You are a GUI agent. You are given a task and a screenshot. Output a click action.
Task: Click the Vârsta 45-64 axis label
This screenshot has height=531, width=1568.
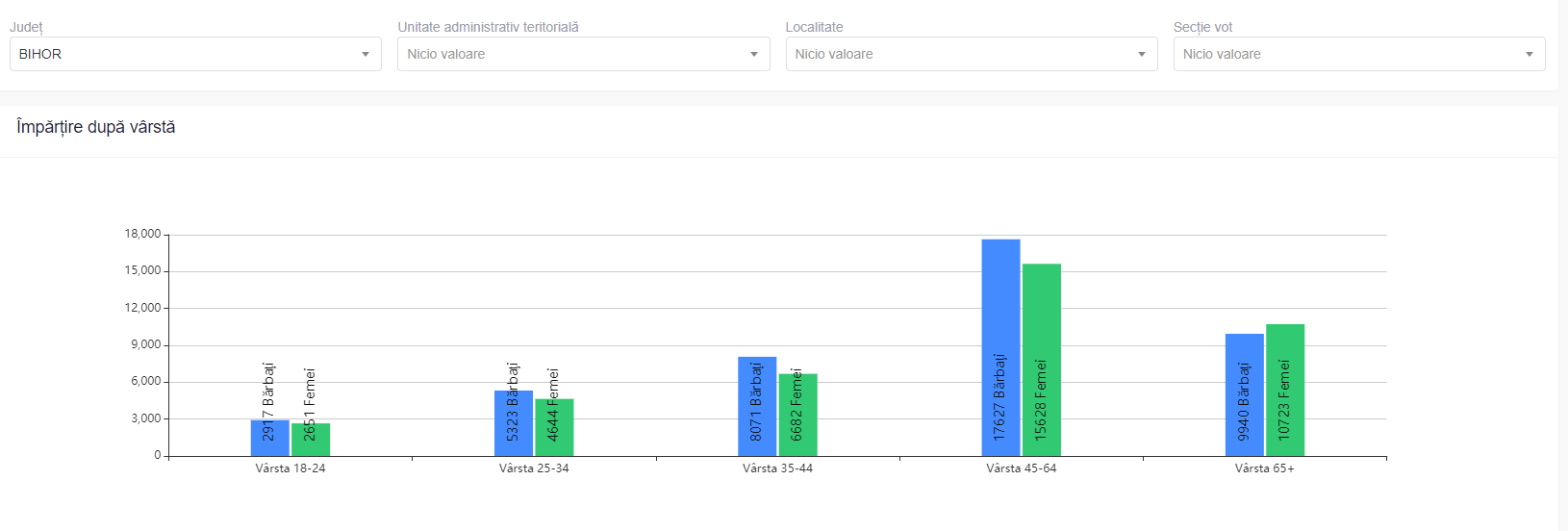pyautogui.click(x=1021, y=468)
